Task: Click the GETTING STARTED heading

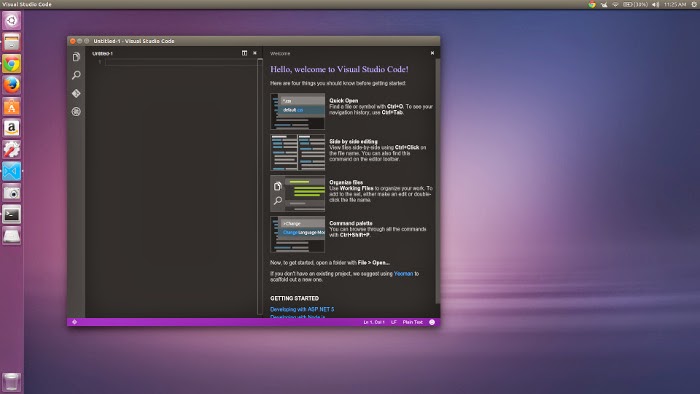Action: click(294, 299)
